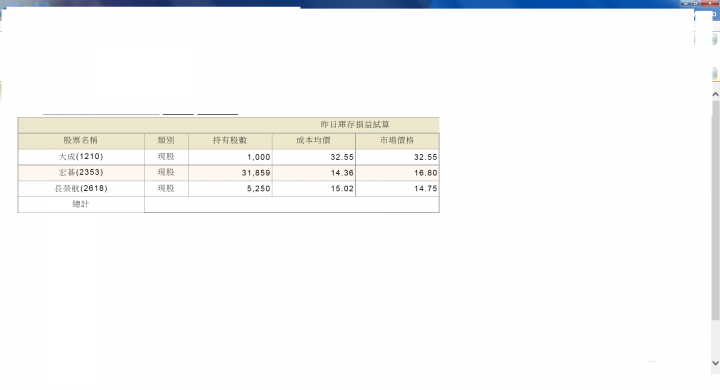Viewport: 720px width, 390px height.
Task: Click the 市場價格 column header
Action: pyautogui.click(x=397, y=141)
